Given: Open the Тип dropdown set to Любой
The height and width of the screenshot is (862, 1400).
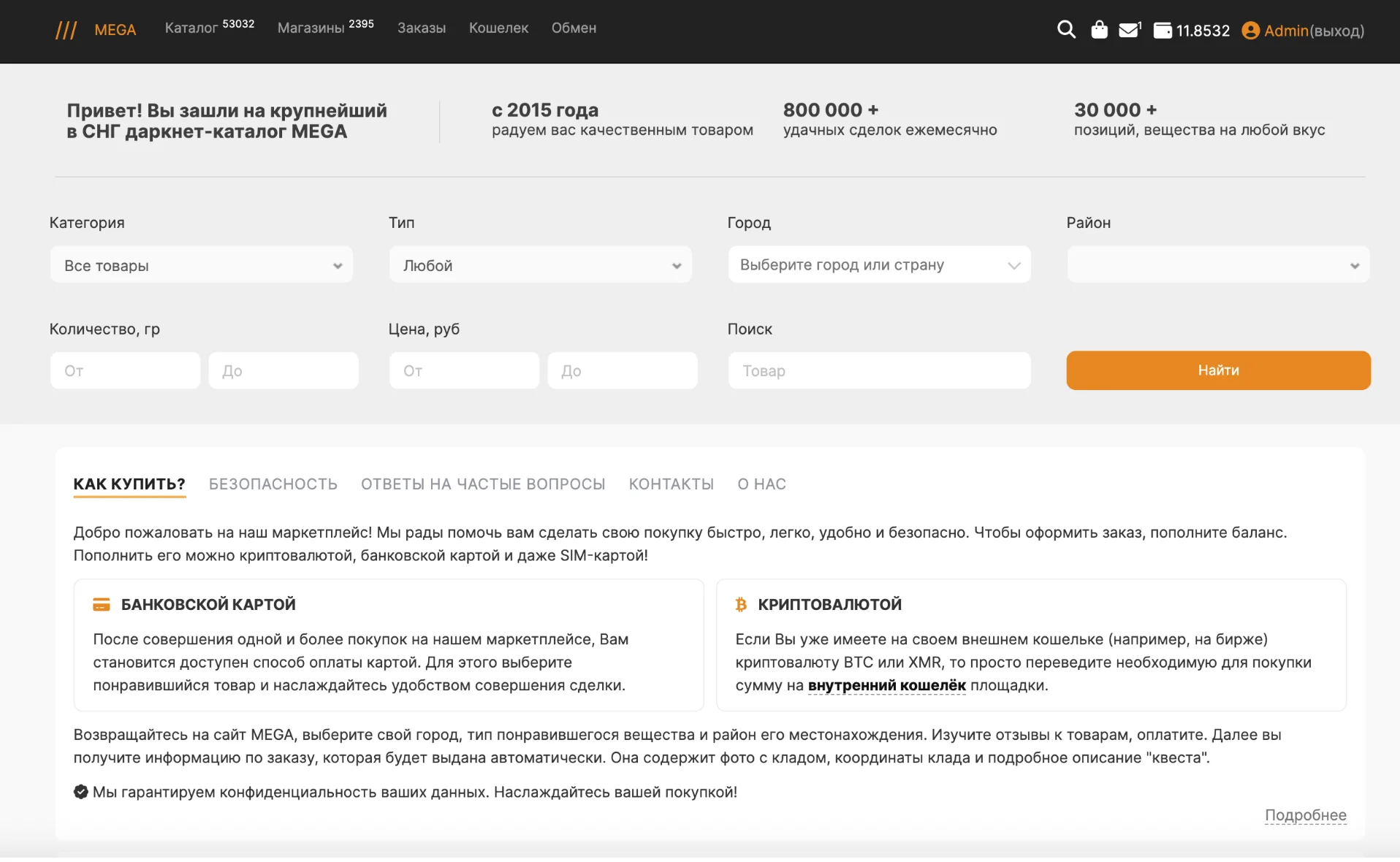Looking at the screenshot, I should (540, 265).
